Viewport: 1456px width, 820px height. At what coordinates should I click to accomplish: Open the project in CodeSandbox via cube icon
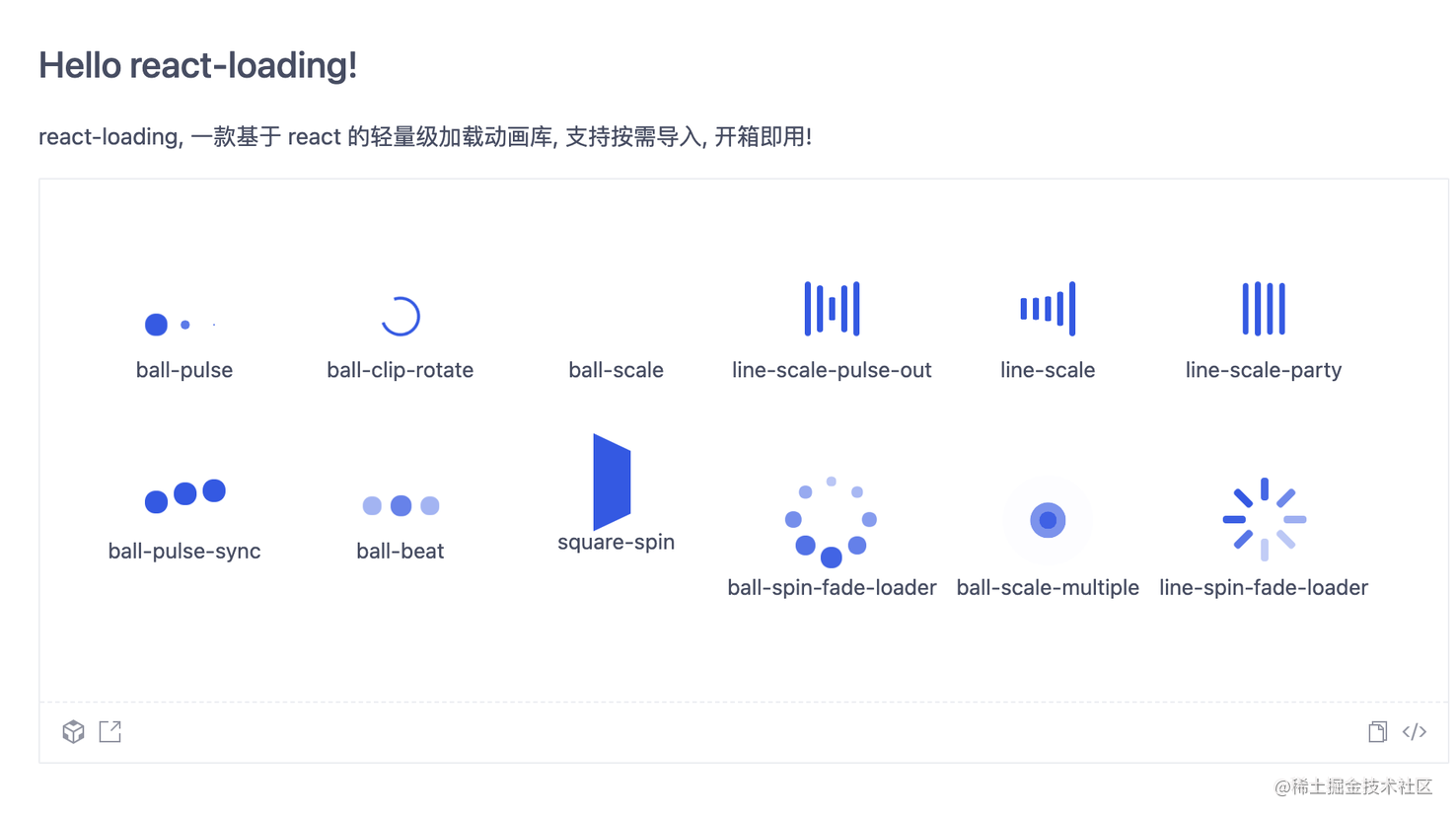(73, 731)
